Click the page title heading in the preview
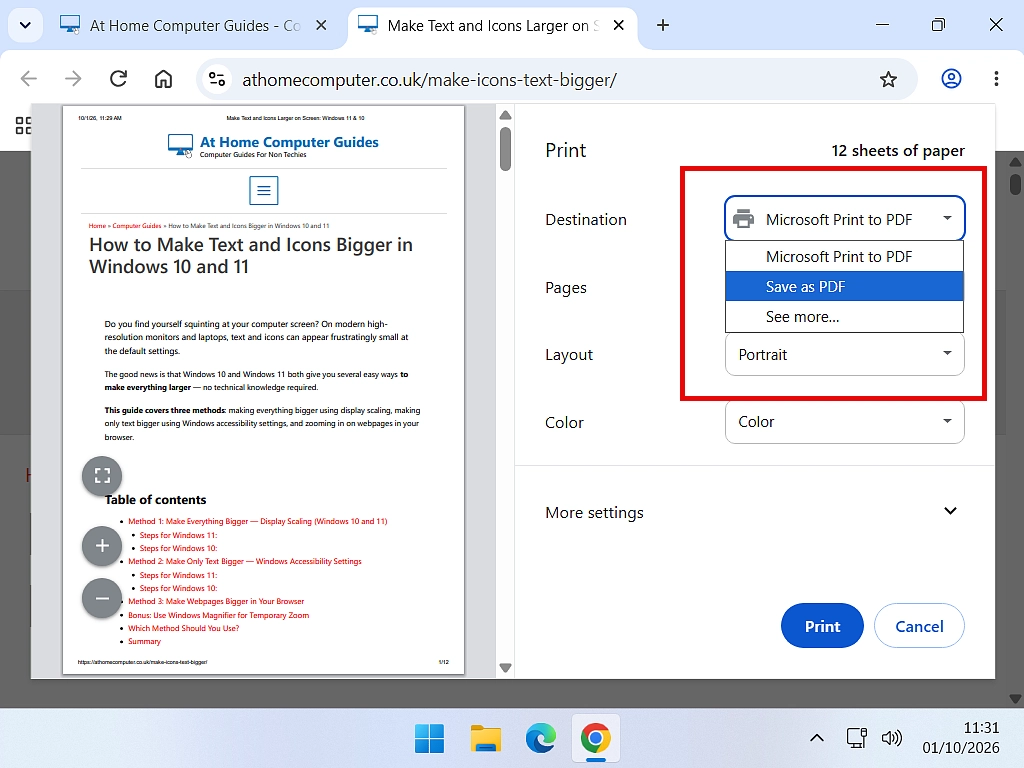This screenshot has width=1024, height=768. (251, 255)
